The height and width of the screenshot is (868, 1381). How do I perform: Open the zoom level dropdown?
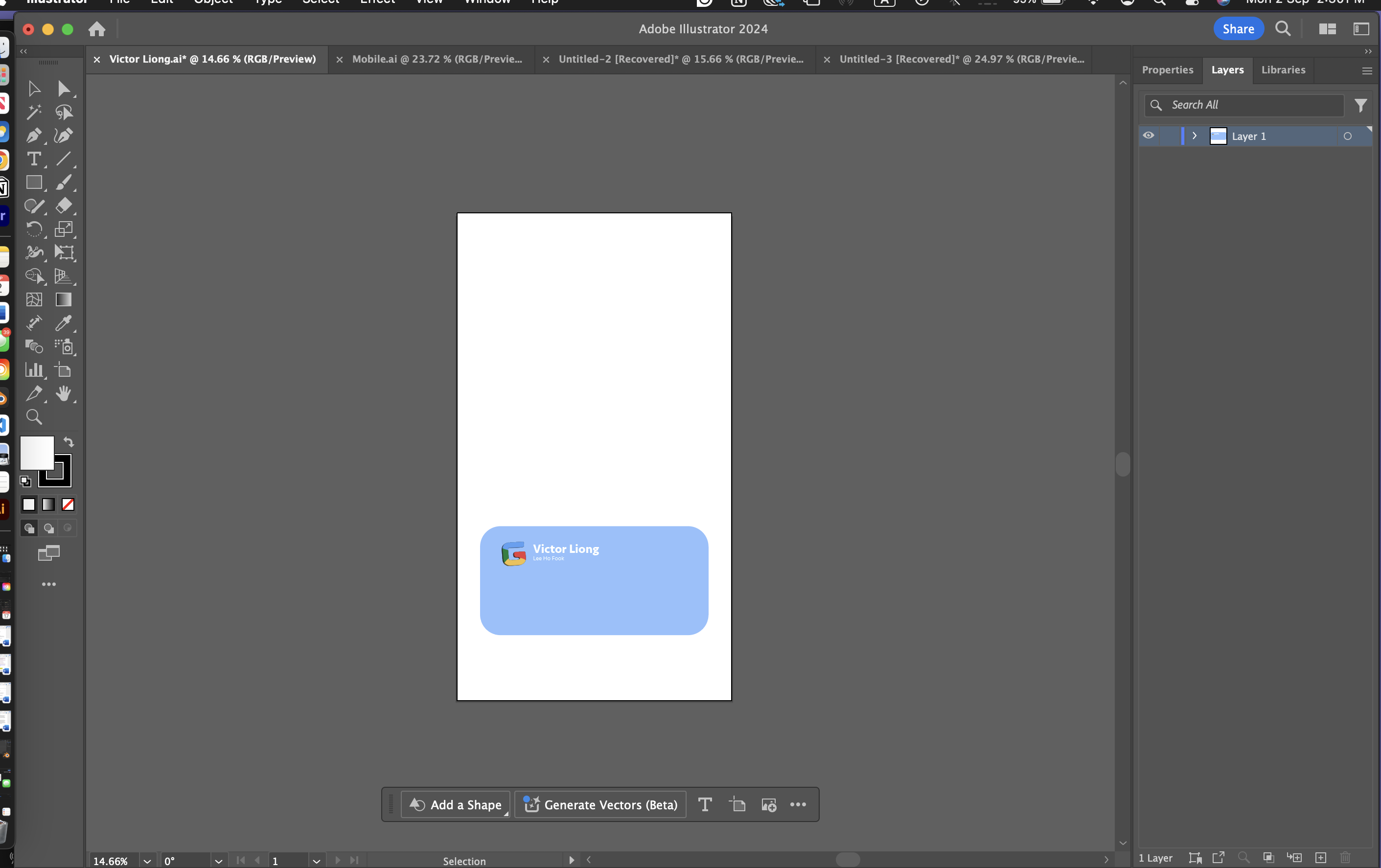(x=147, y=861)
